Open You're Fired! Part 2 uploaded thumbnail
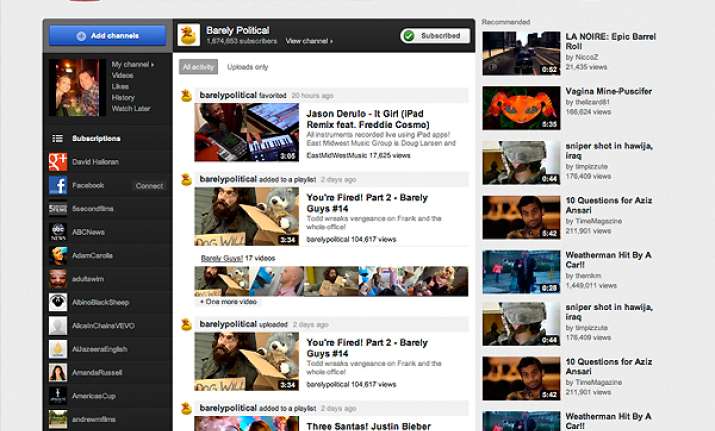Image resolution: width=715 pixels, height=431 pixels. [x=247, y=361]
